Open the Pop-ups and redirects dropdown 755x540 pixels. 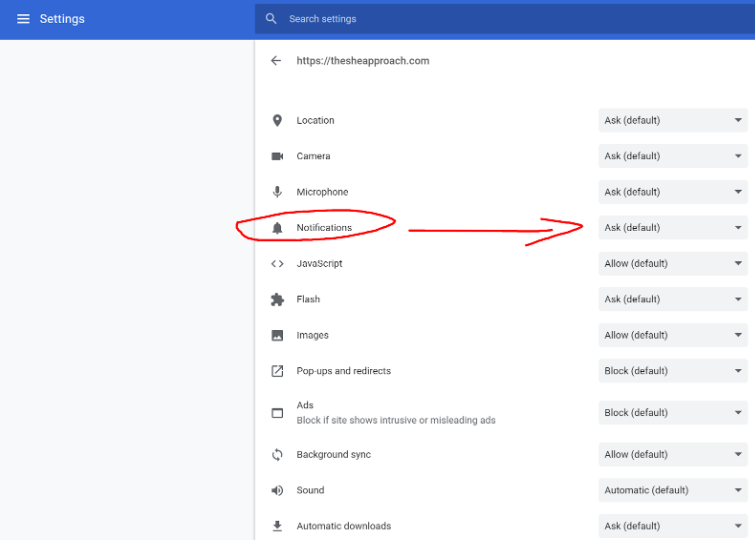pos(673,371)
